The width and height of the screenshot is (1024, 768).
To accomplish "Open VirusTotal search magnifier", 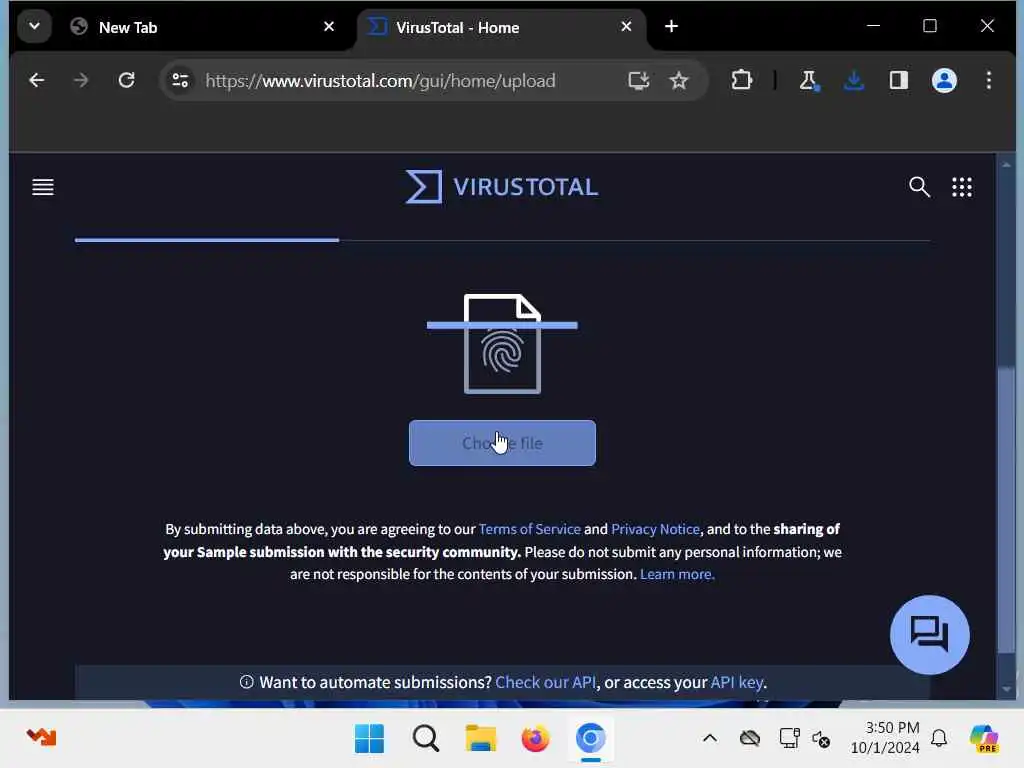I will [919, 187].
